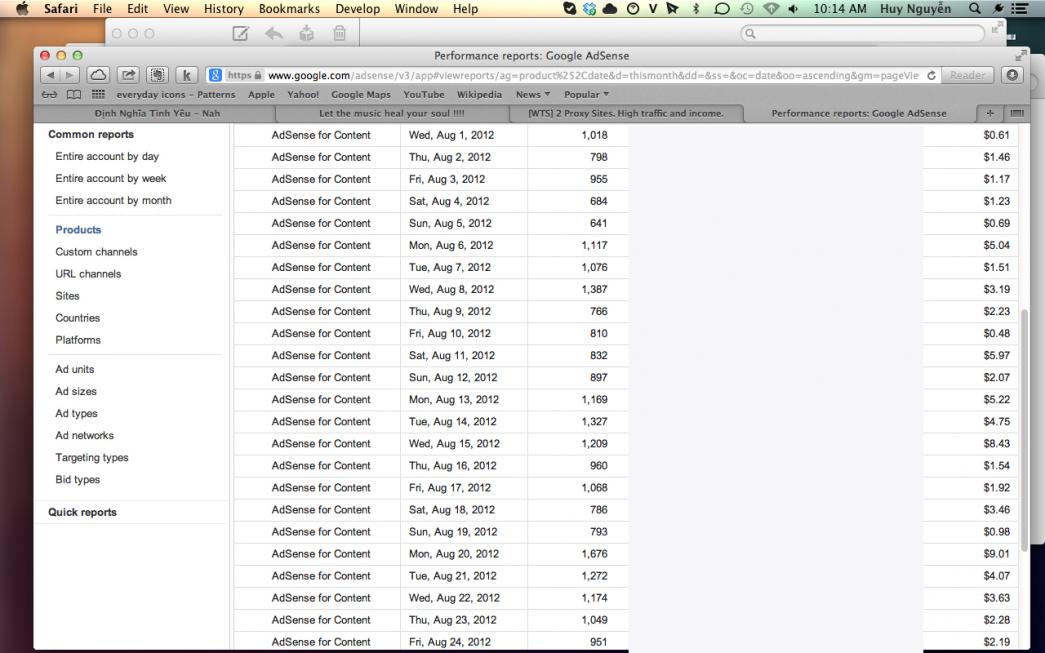Open the Bookmarks menu
The width and height of the screenshot is (1045, 653).
click(x=289, y=9)
